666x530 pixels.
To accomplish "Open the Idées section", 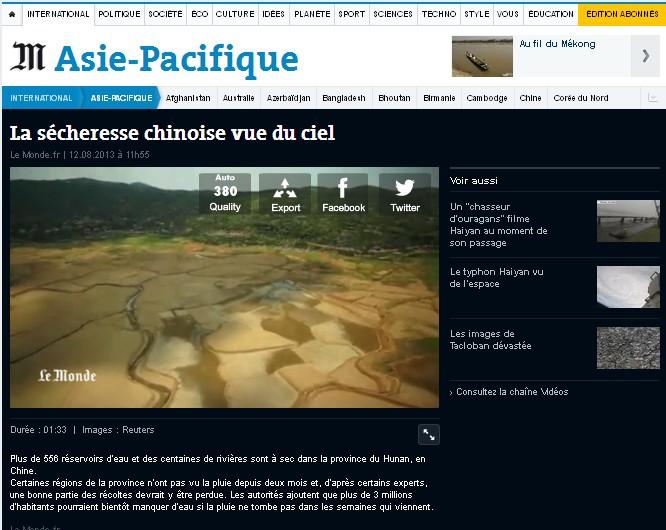I will [x=274, y=14].
